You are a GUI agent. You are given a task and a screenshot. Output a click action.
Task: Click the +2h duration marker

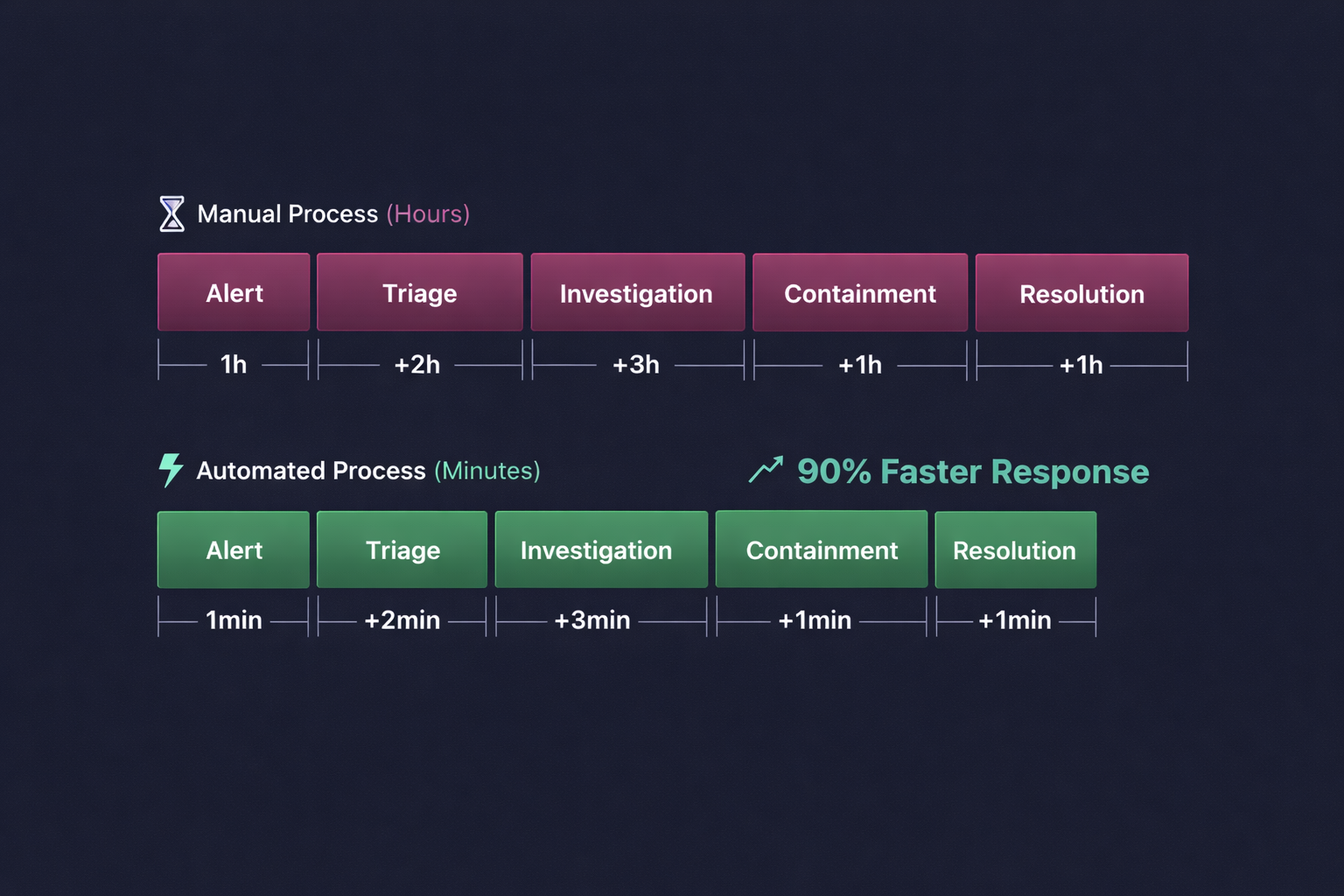[417, 365]
